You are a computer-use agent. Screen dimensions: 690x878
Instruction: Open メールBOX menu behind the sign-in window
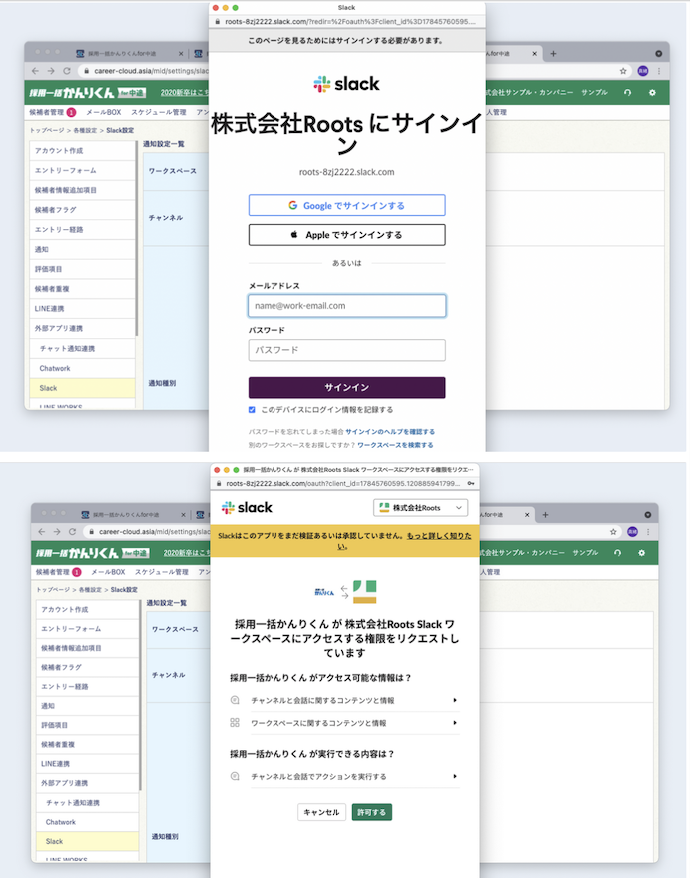tap(104, 112)
